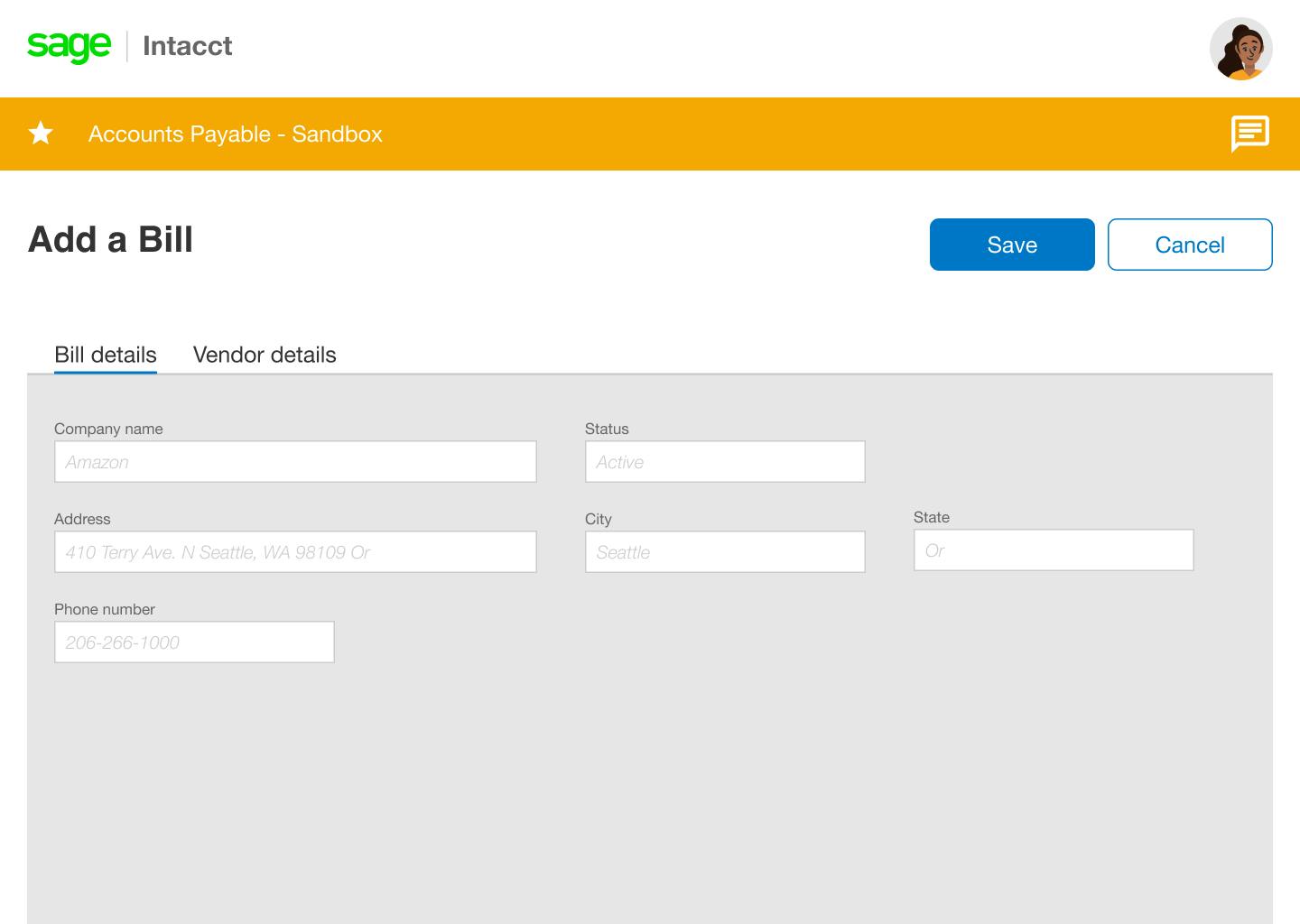
Task: Click the Phone number field
Action: click(x=194, y=642)
